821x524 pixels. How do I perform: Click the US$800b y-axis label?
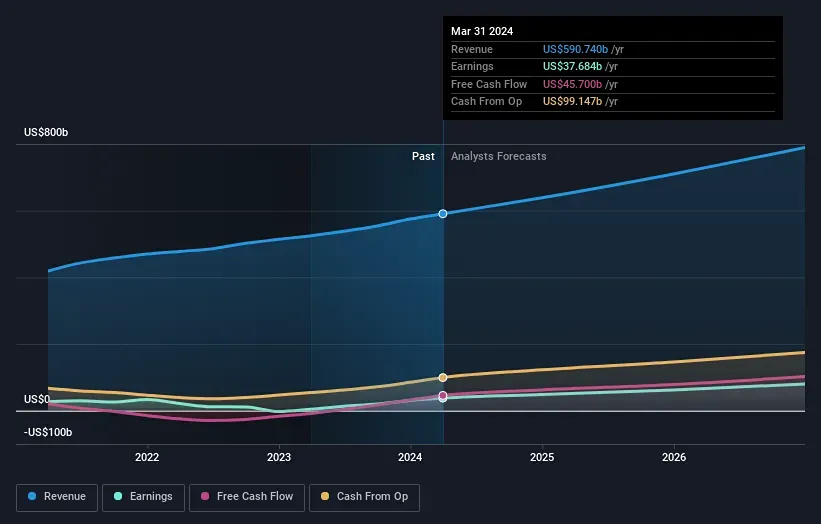[48, 133]
